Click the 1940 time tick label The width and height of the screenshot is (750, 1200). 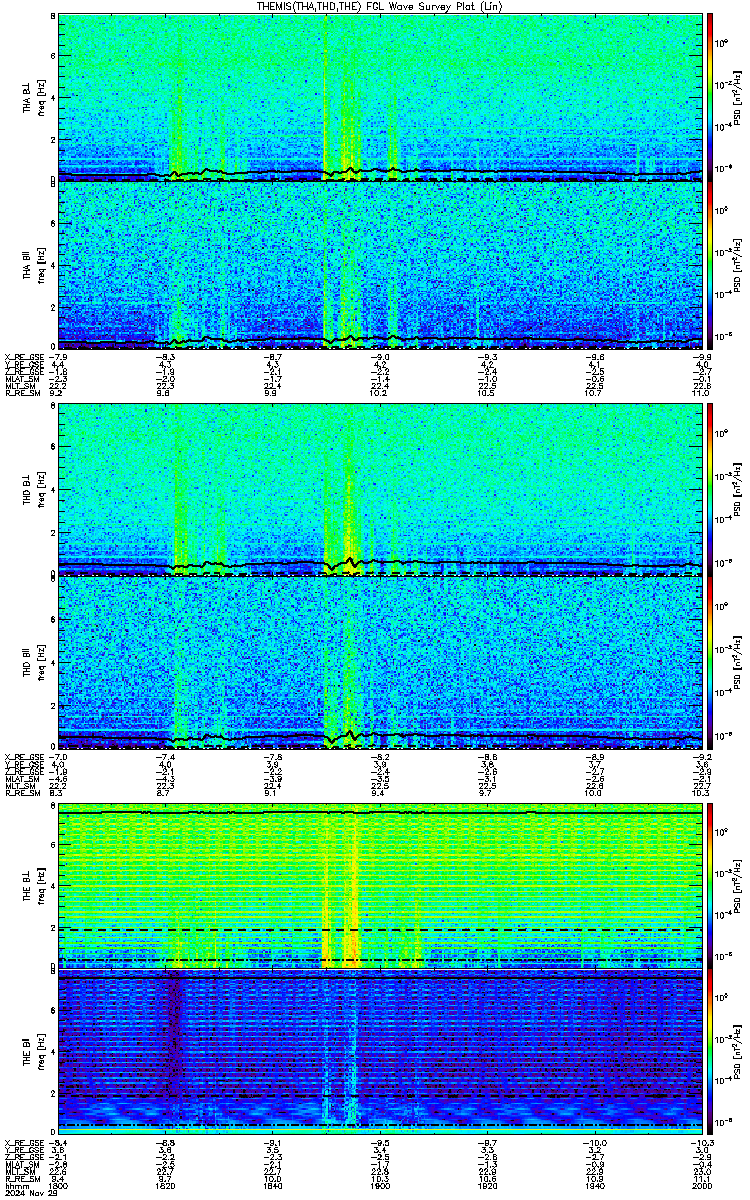594,1187
